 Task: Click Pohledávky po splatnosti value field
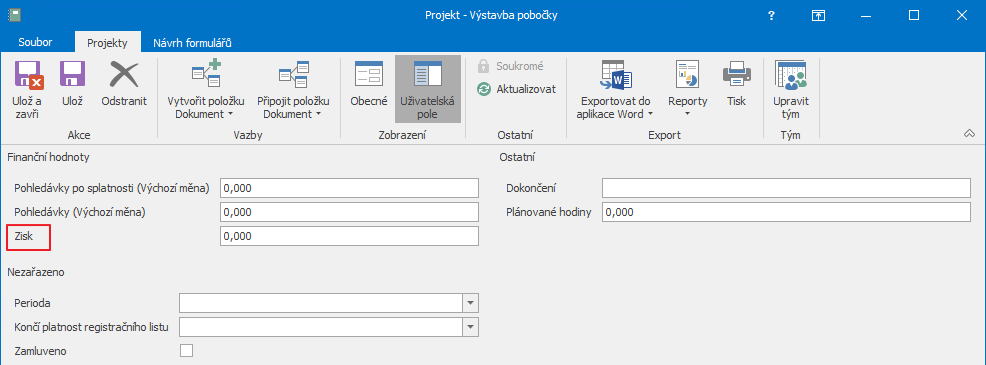click(x=350, y=188)
